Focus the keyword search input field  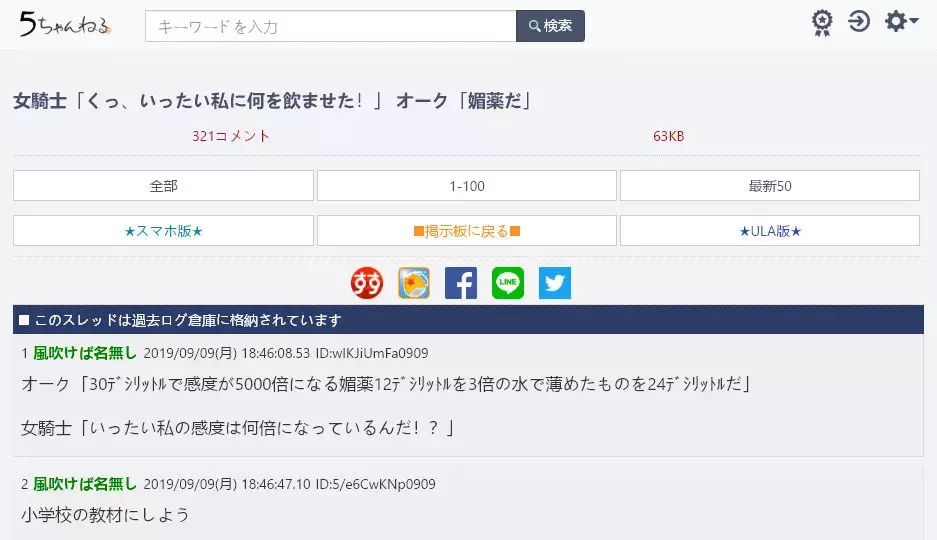click(330, 26)
